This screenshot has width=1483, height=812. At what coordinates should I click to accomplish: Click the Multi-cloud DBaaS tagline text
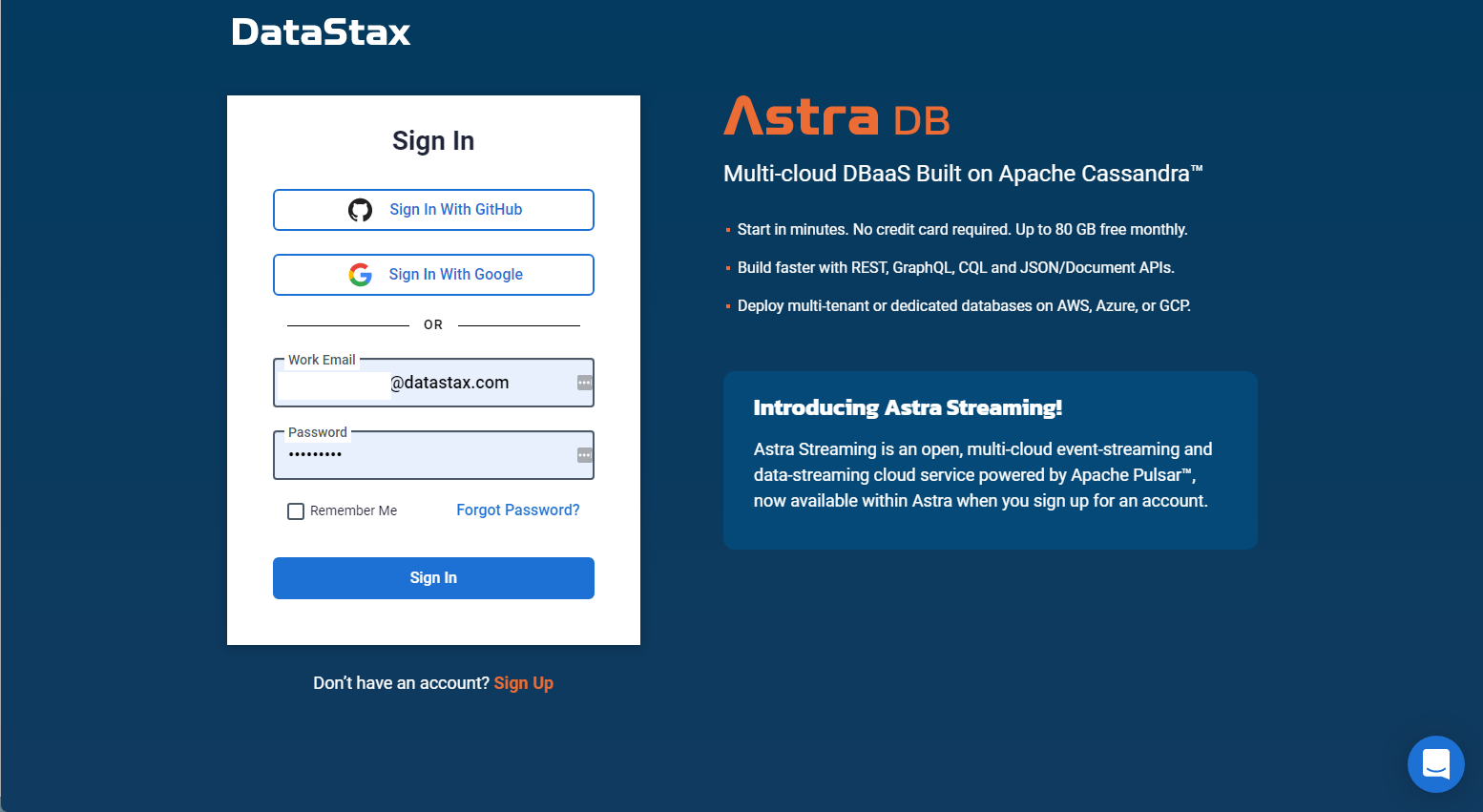963,174
